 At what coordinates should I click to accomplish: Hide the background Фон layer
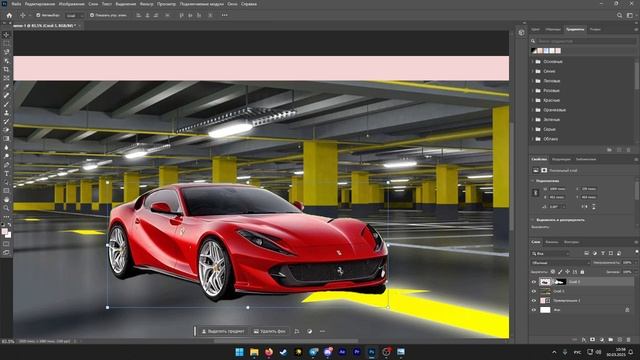[533, 310]
